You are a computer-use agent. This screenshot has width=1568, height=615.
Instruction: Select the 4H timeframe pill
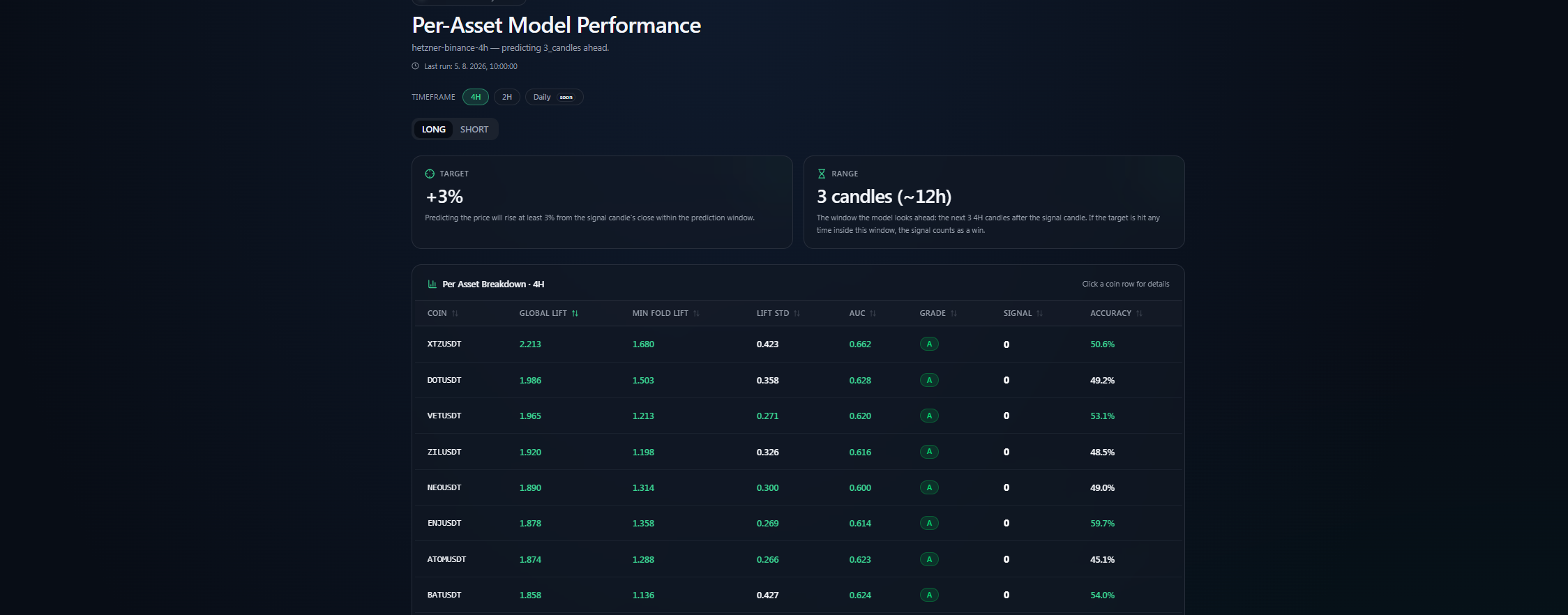tap(476, 97)
